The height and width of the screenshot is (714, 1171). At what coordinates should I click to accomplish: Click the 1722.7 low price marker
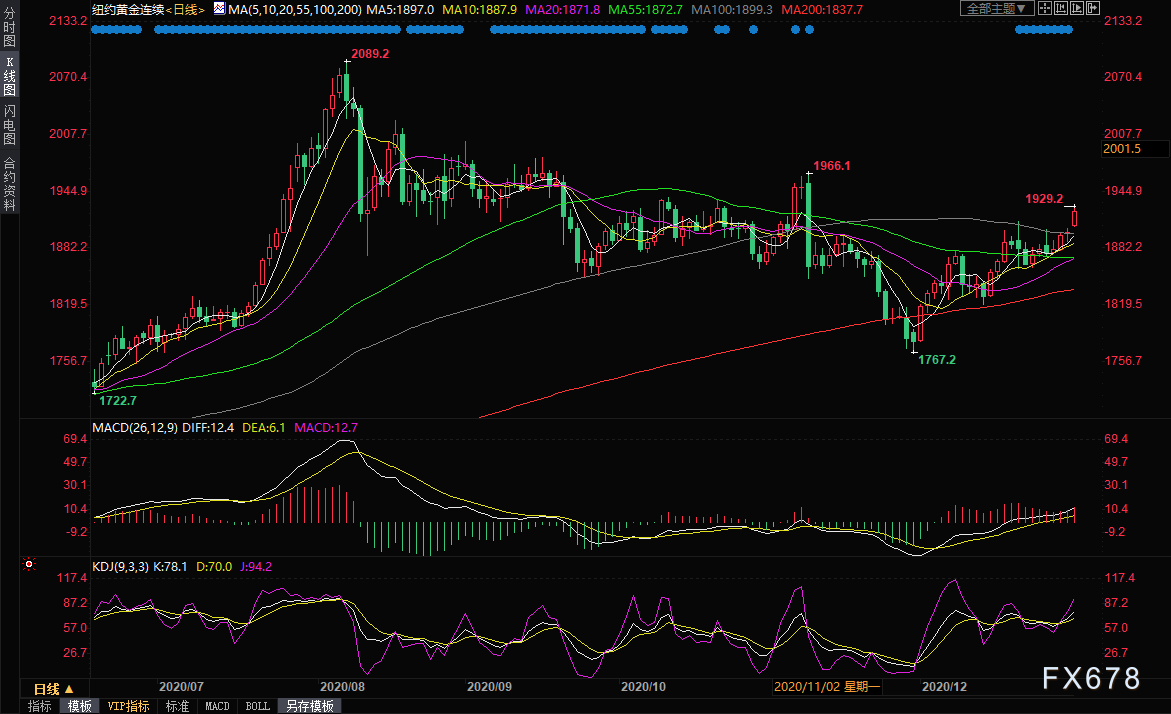click(x=118, y=401)
